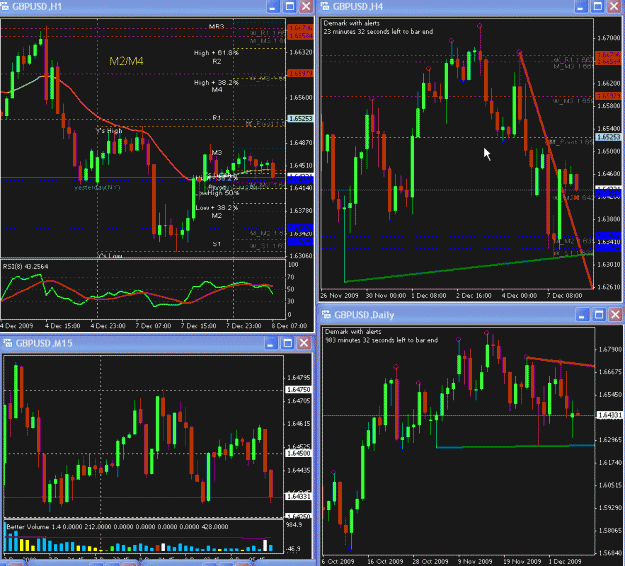Viewport: 625px width, 566px height.
Task: Click '983 minutes 32 seconds left' text in Daily
Action: click(381, 340)
